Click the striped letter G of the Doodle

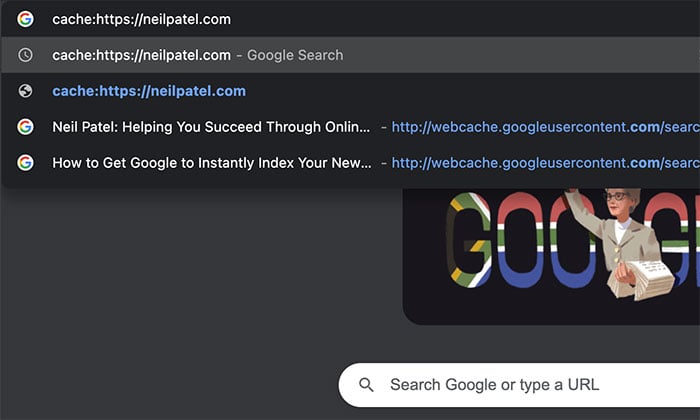tap(469, 240)
